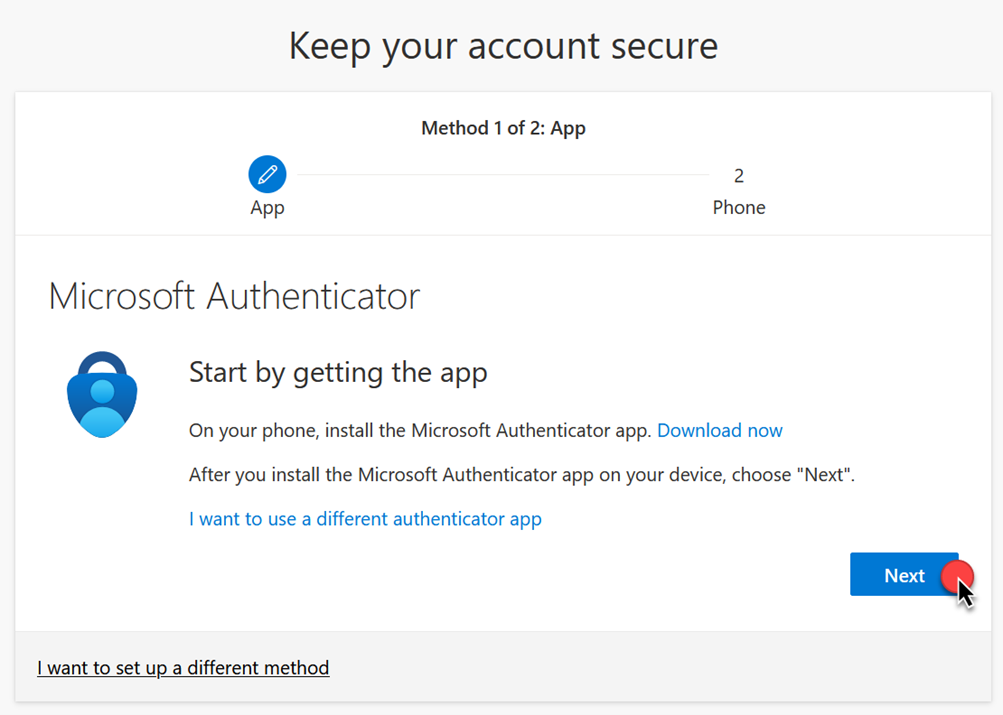Open the Download now link

click(719, 430)
